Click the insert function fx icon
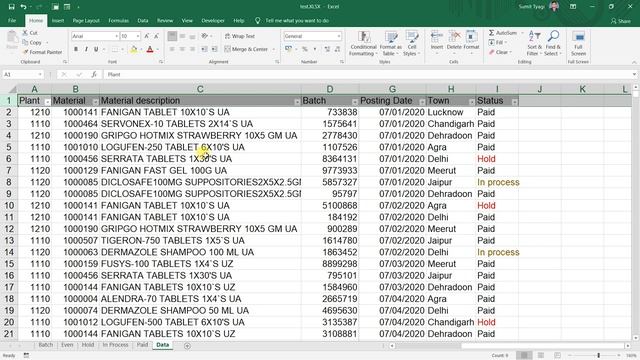Screen dimensions: 640x360 [94, 74]
